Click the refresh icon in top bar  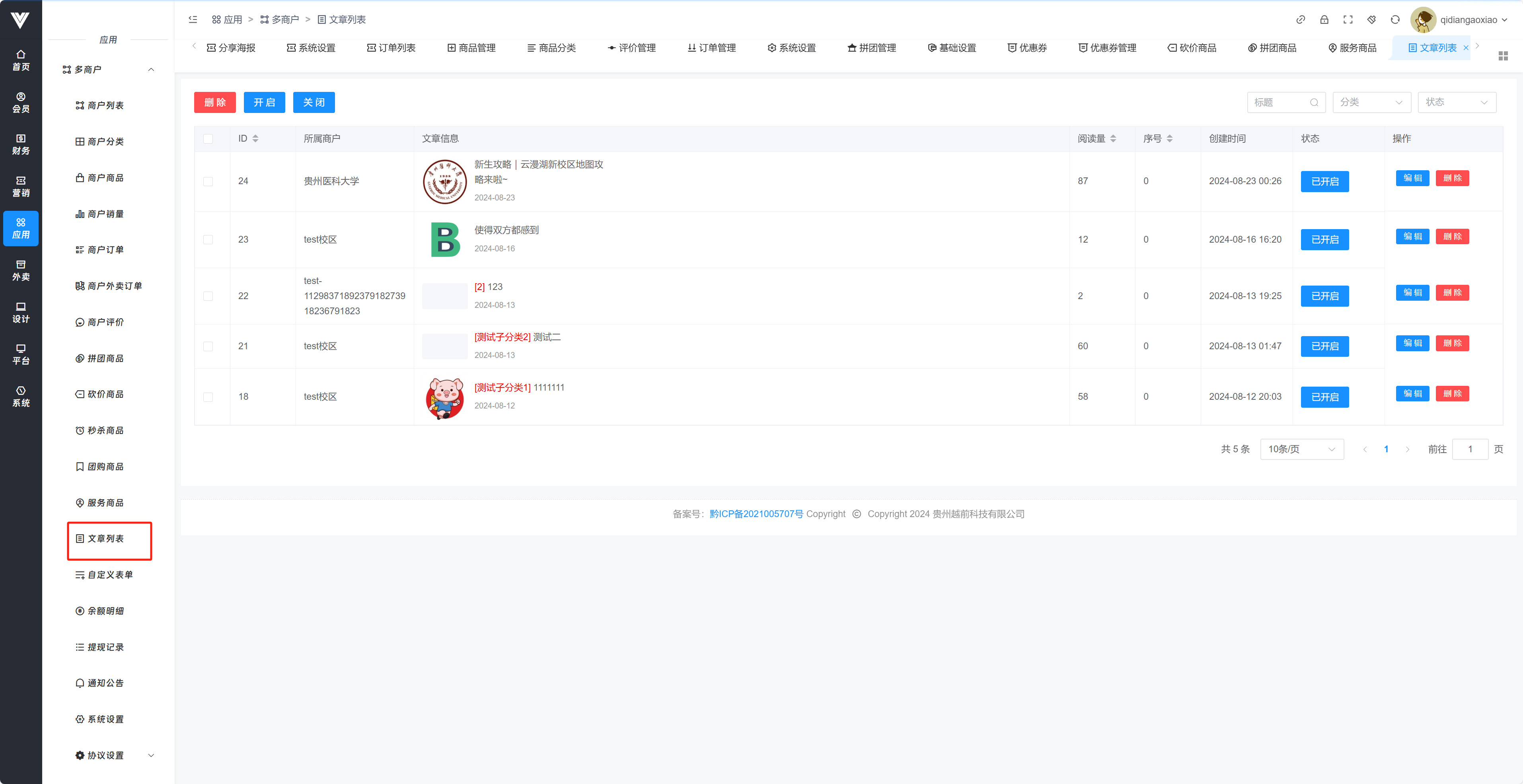(x=1395, y=19)
